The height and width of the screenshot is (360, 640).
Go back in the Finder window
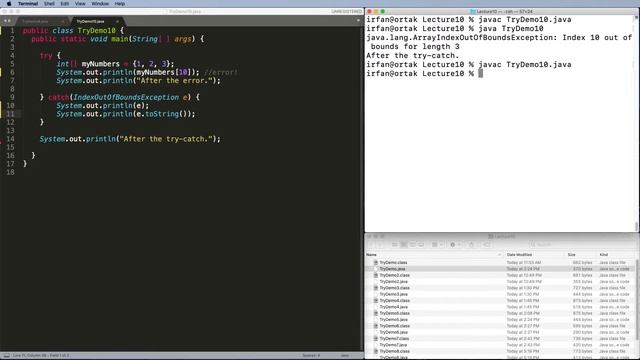click(371, 245)
